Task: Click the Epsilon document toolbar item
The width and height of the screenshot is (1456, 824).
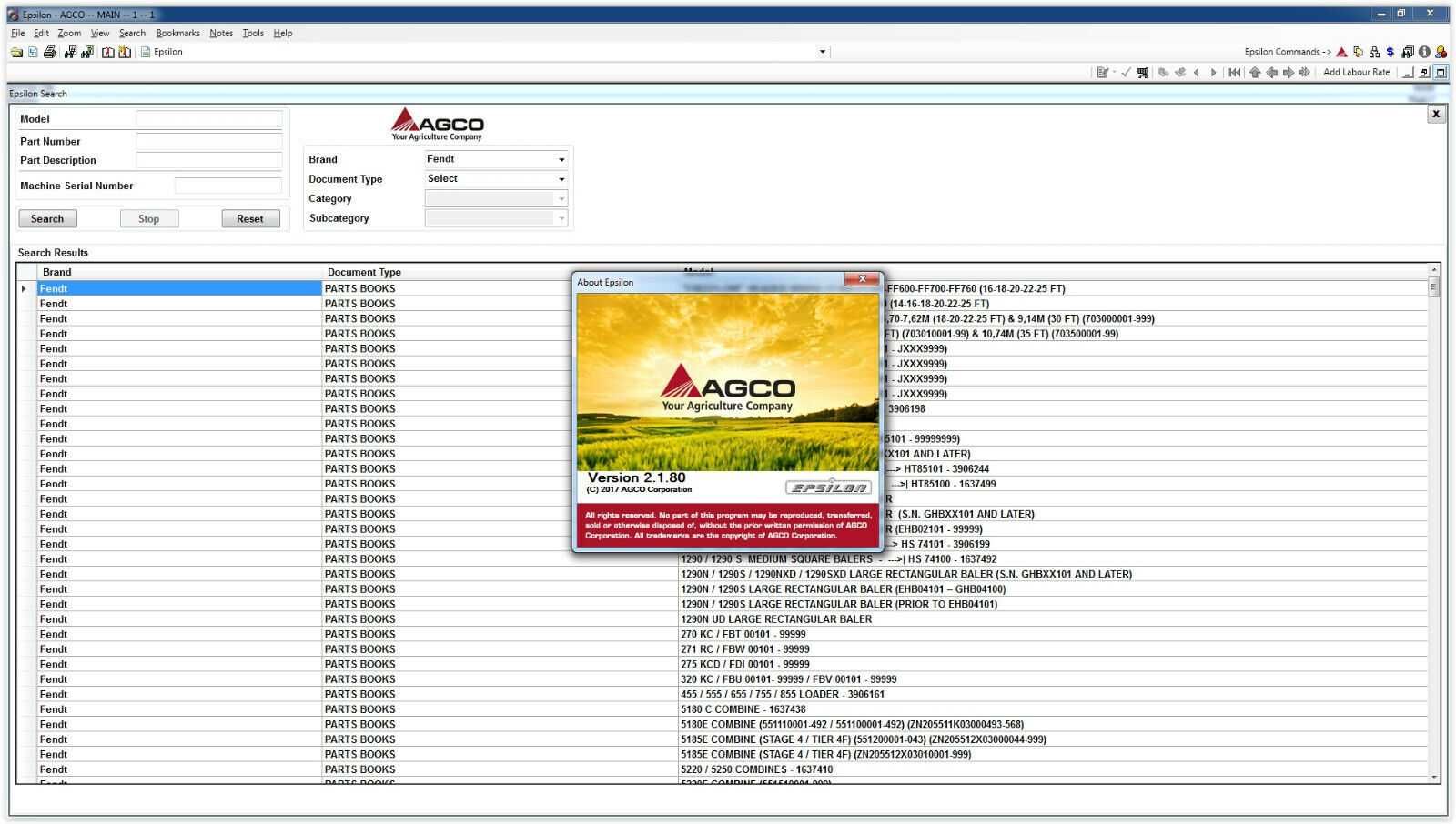Action: coord(161,52)
